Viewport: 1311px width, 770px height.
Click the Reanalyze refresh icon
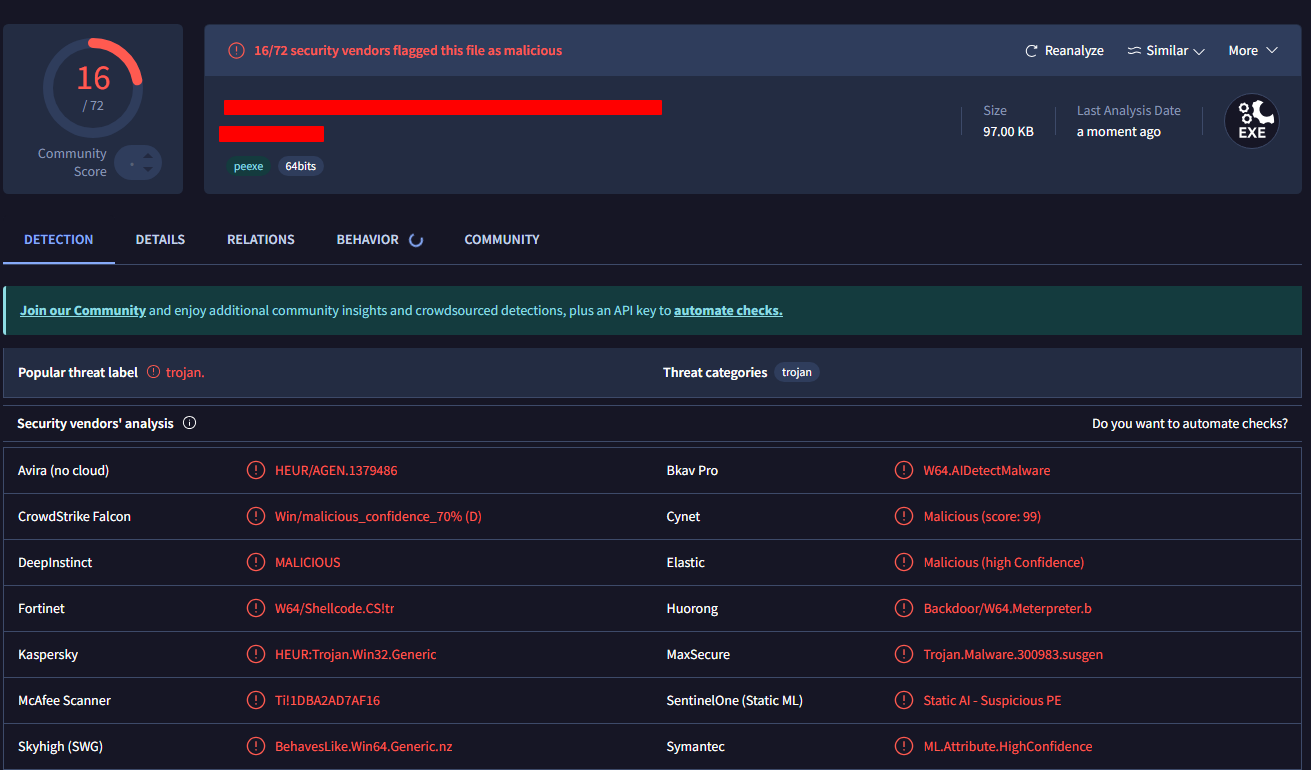coord(1031,51)
